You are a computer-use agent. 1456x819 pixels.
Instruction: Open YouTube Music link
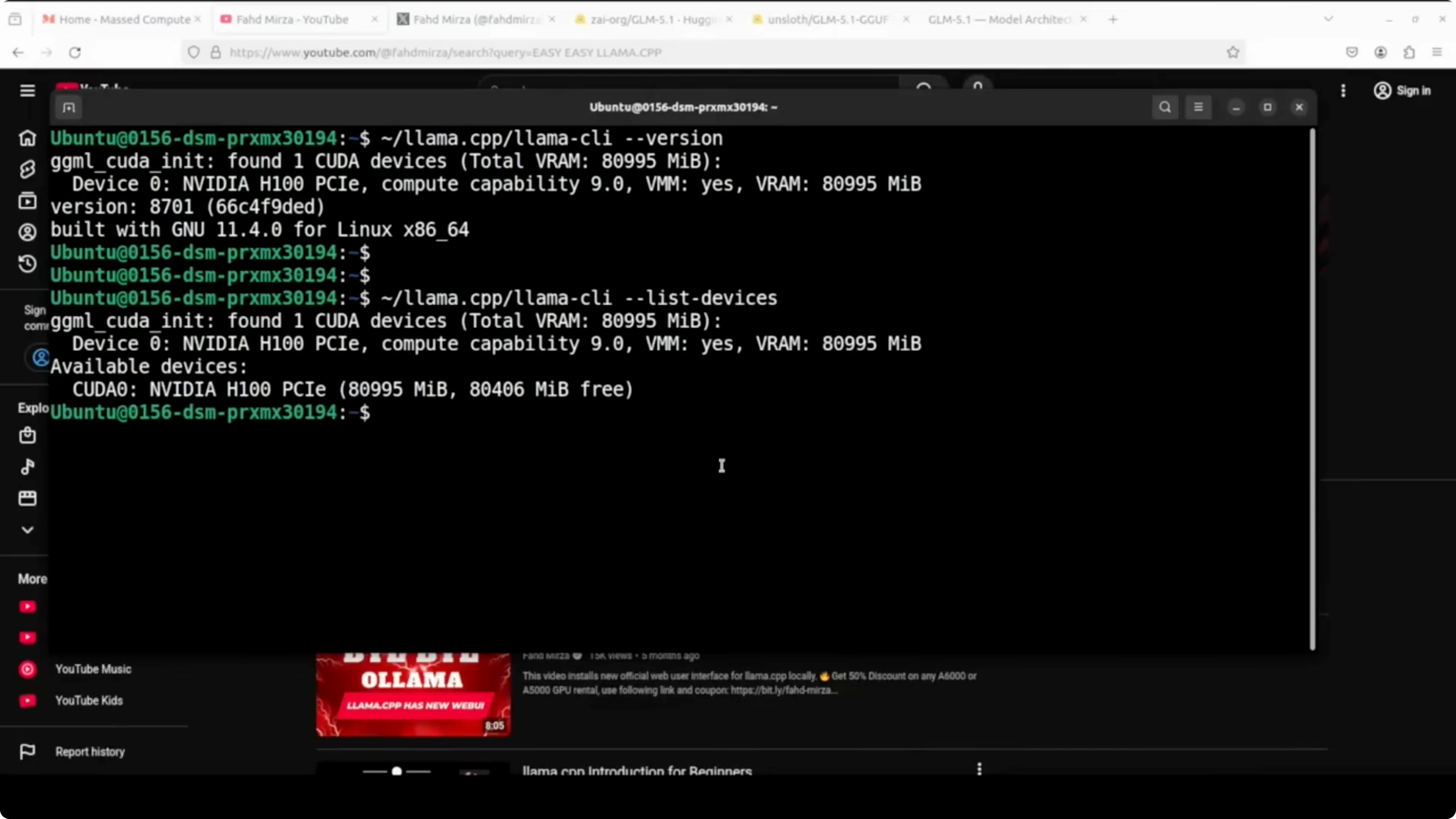(93, 669)
